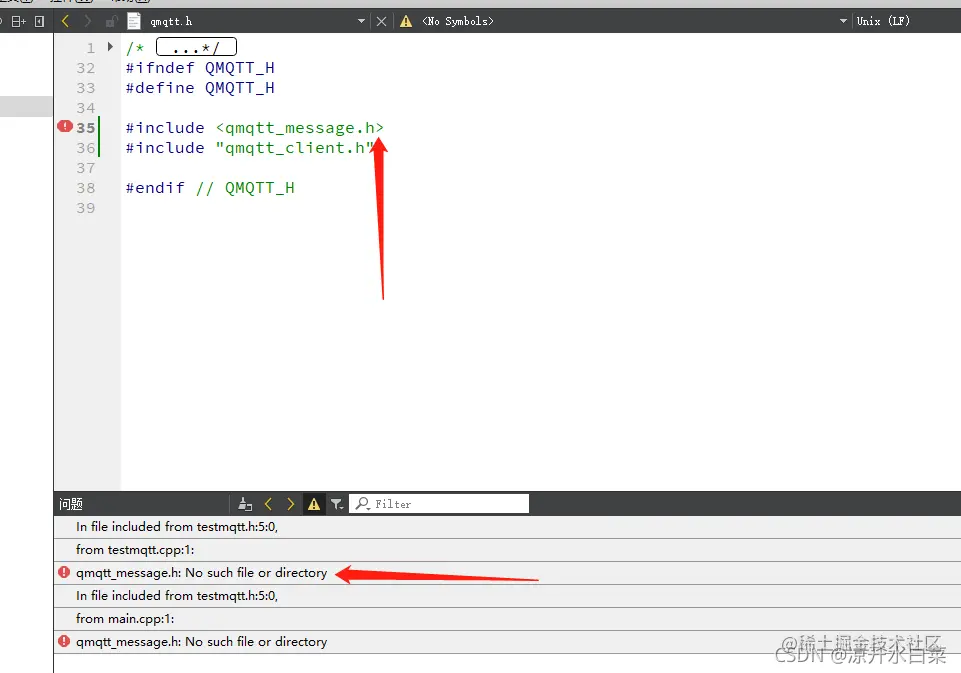Select 'from main.cpp:1:' issue row
Screen dimensions: 961x673
pos(507,619)
